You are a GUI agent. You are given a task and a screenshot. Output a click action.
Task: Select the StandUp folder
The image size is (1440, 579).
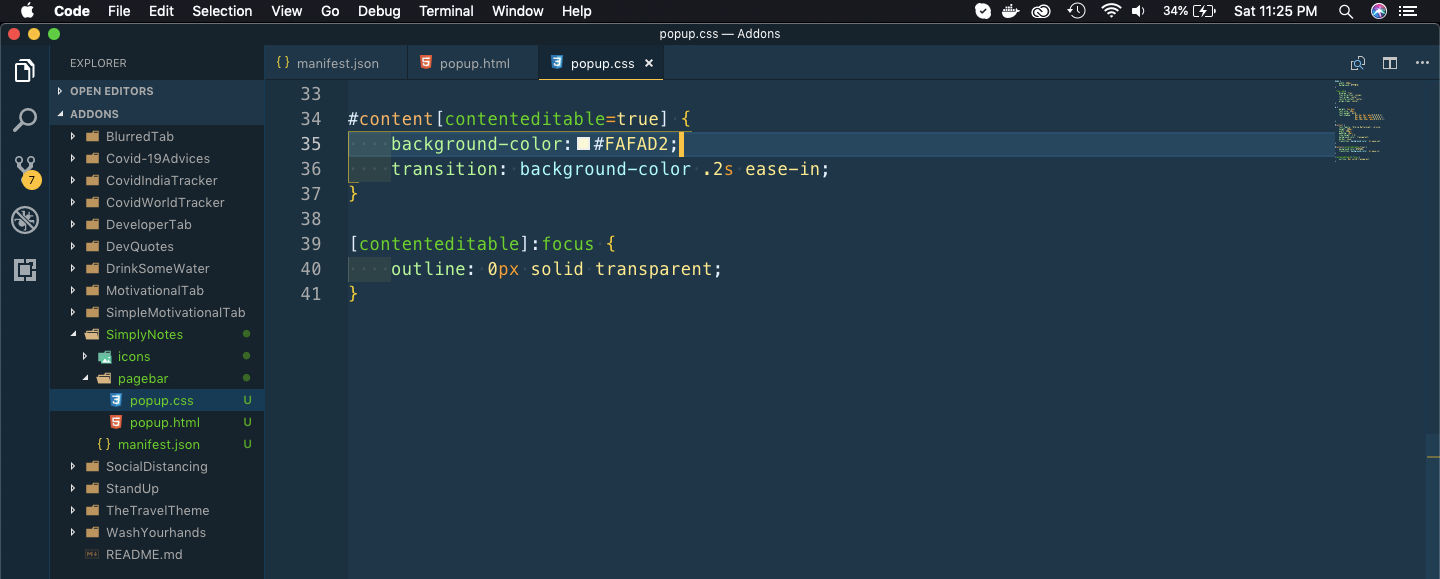click(157, 488)
